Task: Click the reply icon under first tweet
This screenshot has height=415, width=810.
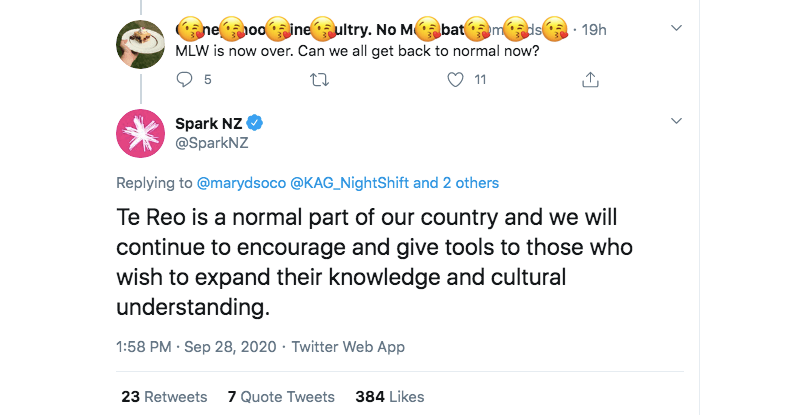Action: pos(187,79)
